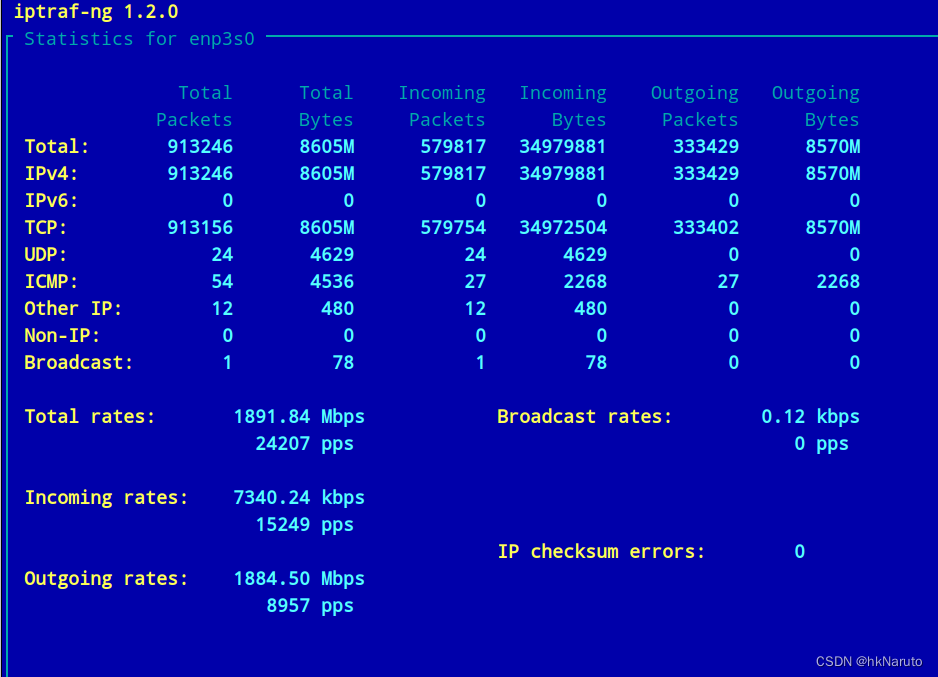Click the 'Outgoing rates:' label

tap(106, 578)
